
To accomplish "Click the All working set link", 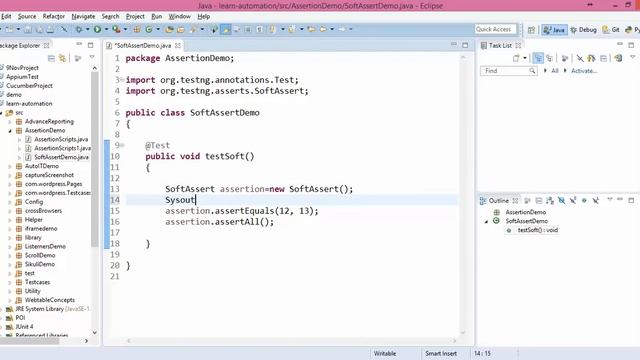I will [555, 71].
